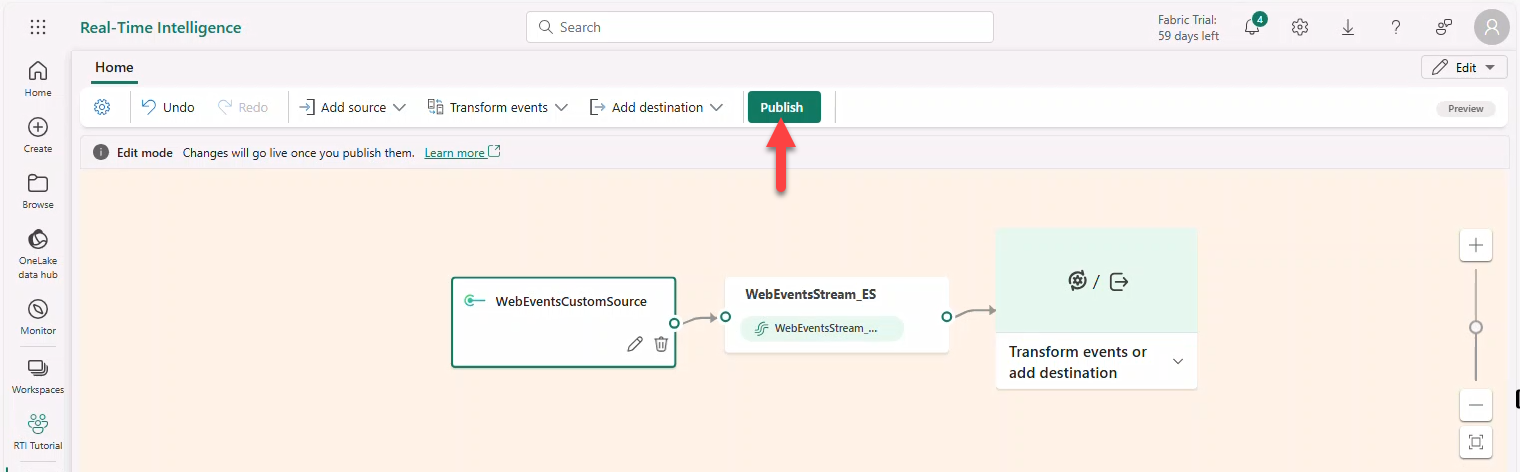
Task: Delete WebEventsCustomSource with trash icon
Action: 661,344
